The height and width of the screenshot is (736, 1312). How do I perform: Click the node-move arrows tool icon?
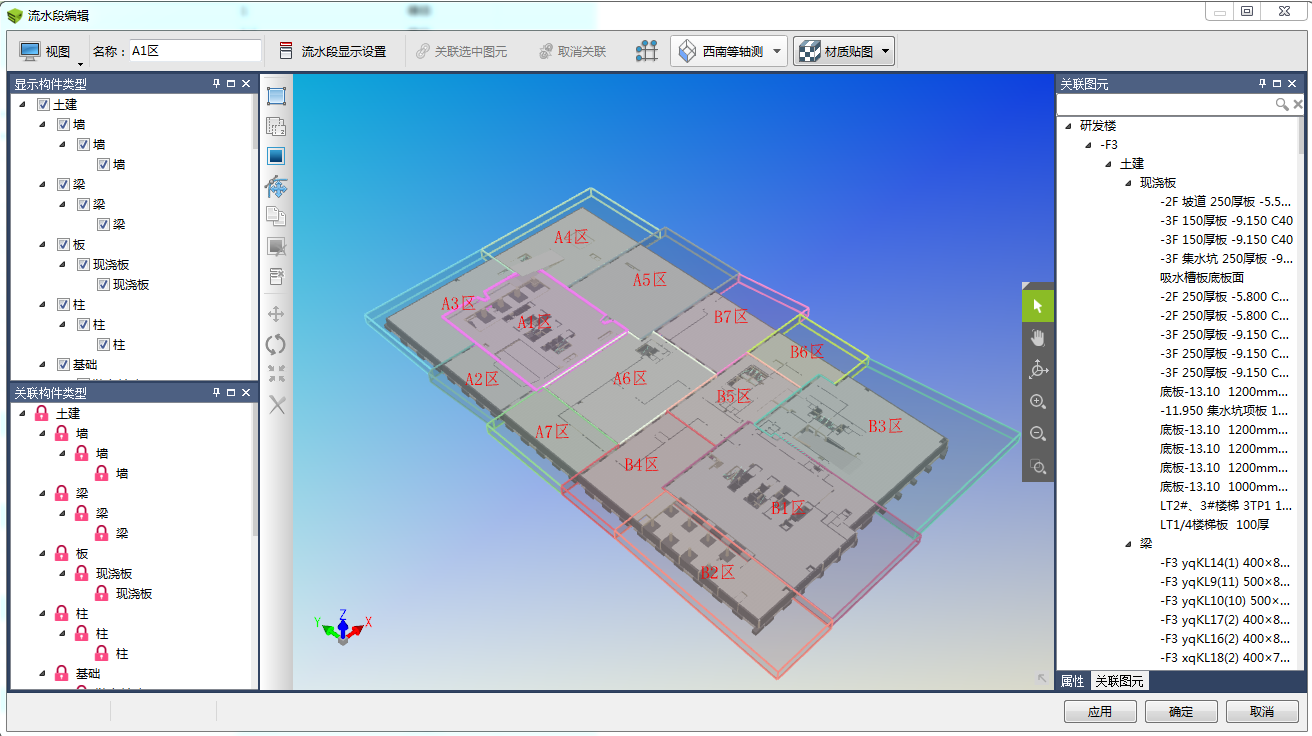coord(277,186)
